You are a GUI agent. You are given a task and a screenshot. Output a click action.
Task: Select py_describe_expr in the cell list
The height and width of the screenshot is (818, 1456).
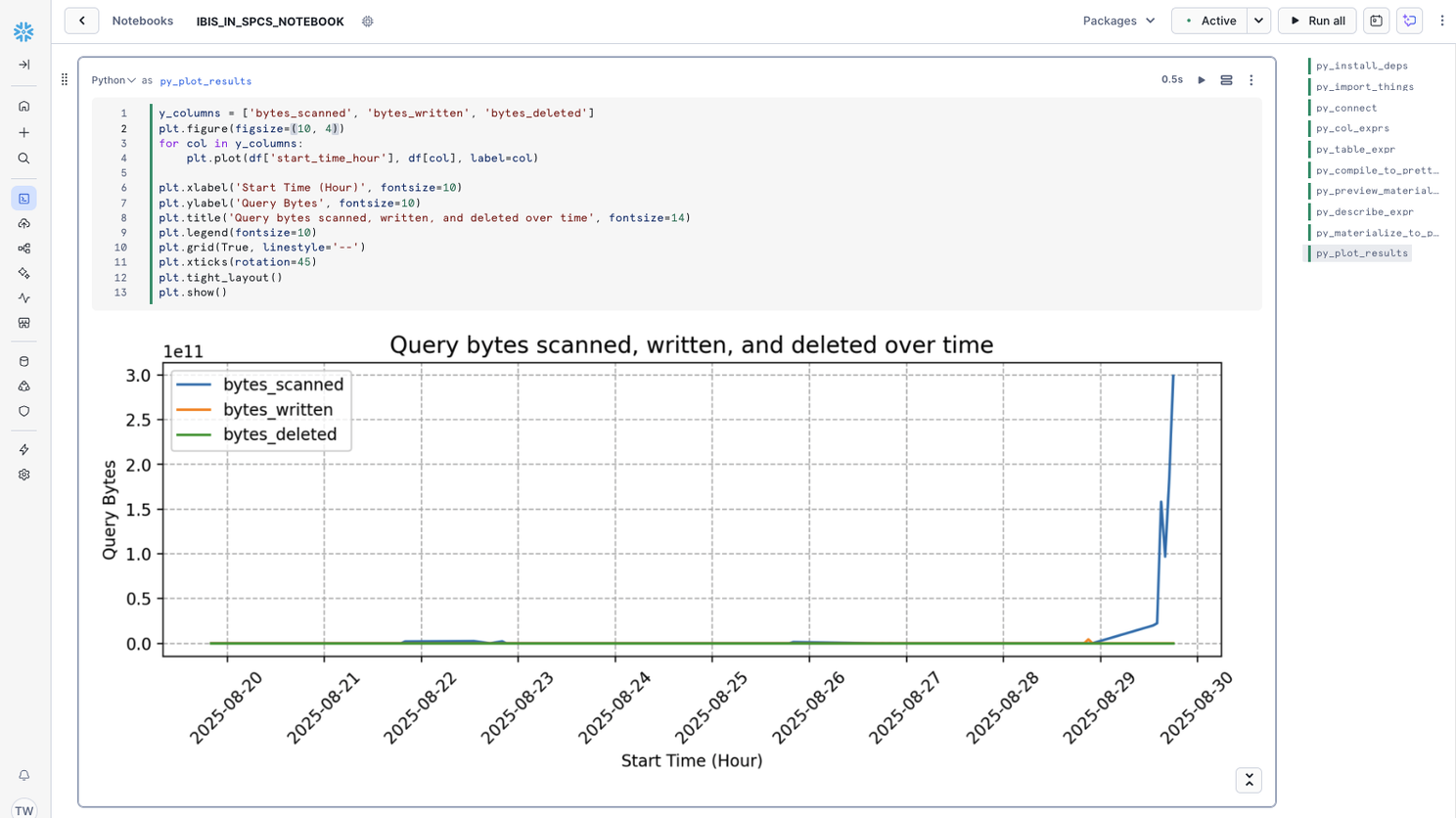(x=1364, y=211)
